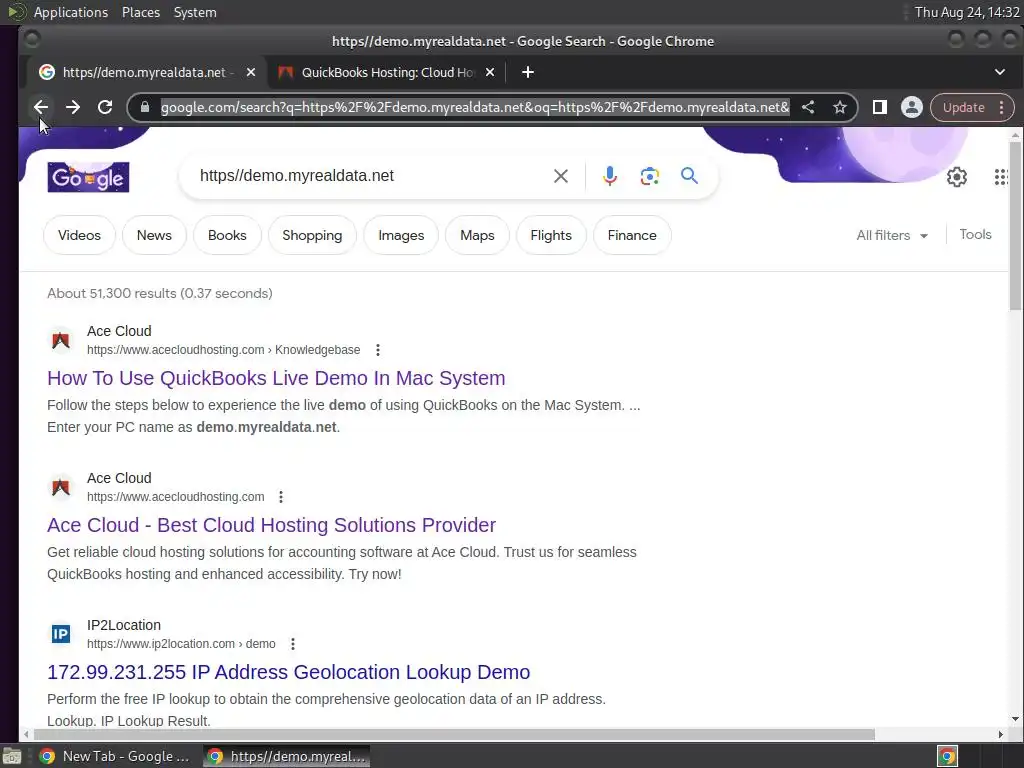Click Ace Cloud favicon of Knowledgebase result
This screenshot has width=1024, height=768.
click(61, 340)
